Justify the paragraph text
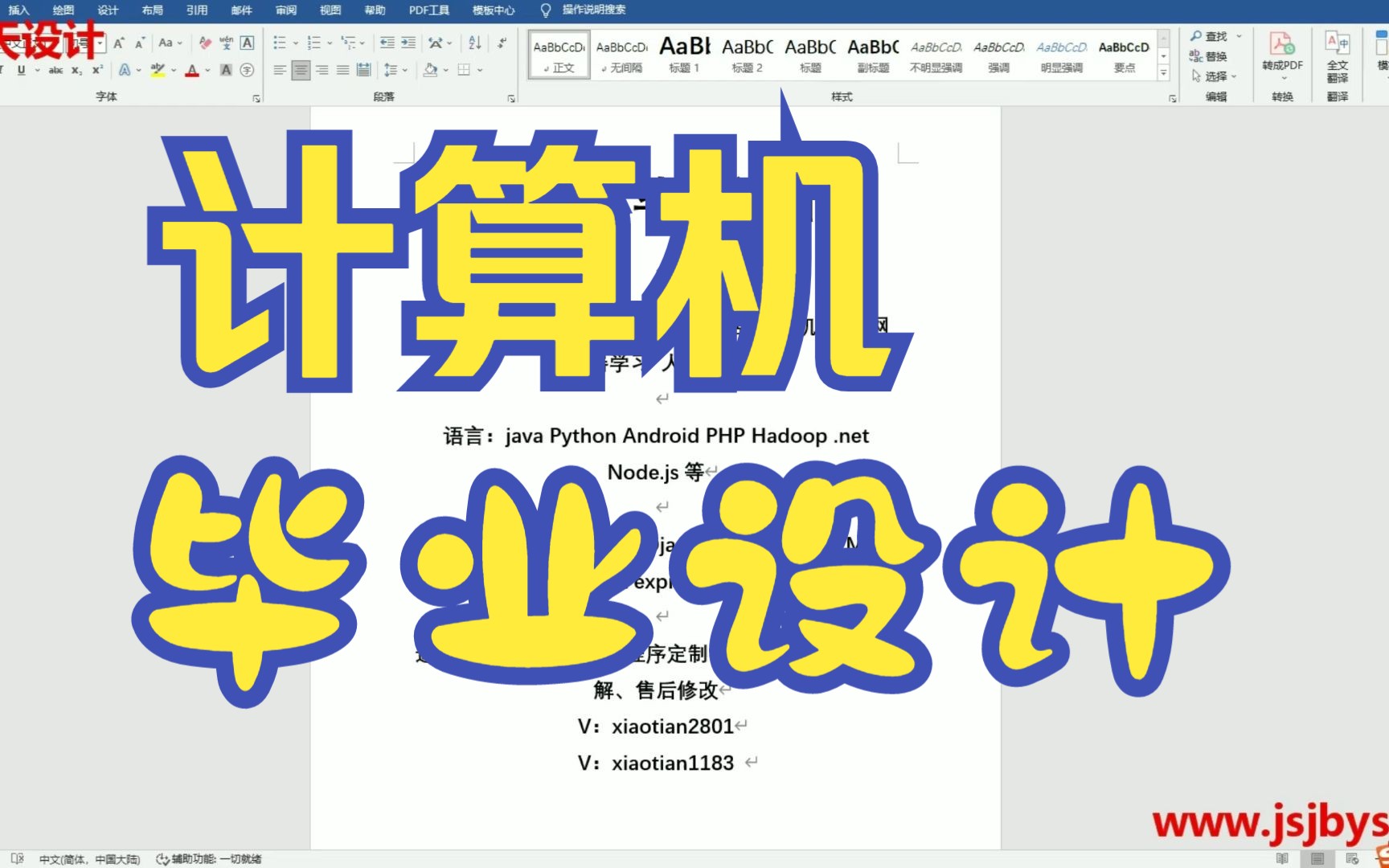This screenshot has width=1389, height=868. tap(342, 70)
